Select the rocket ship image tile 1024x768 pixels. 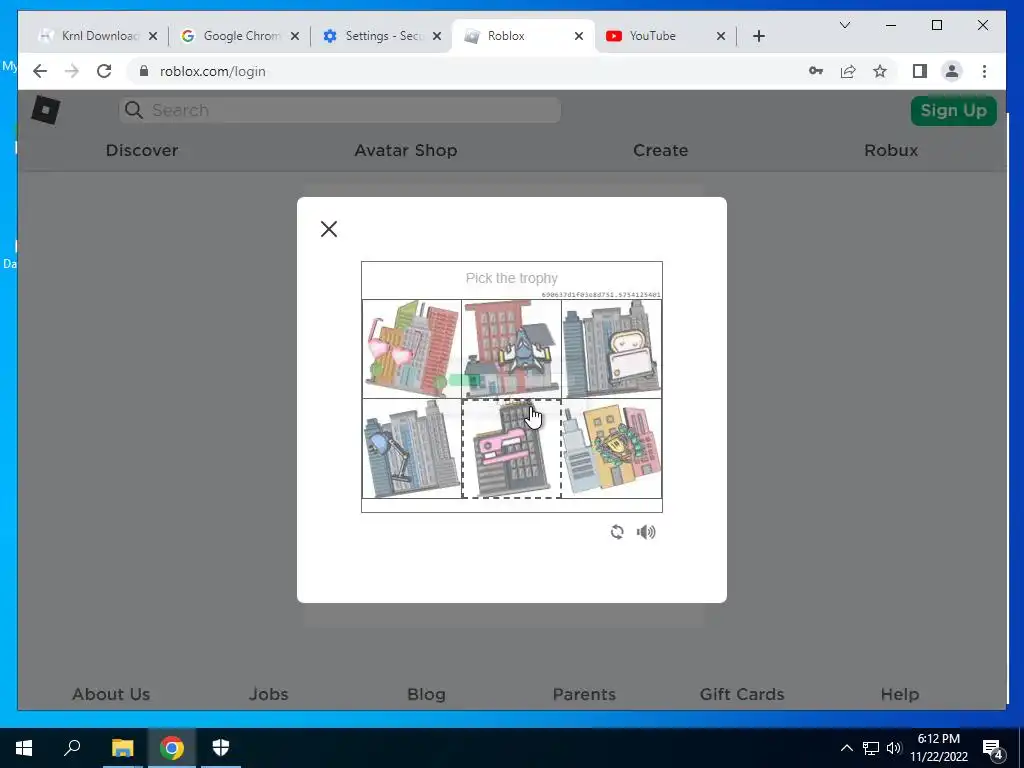[511, 349]
